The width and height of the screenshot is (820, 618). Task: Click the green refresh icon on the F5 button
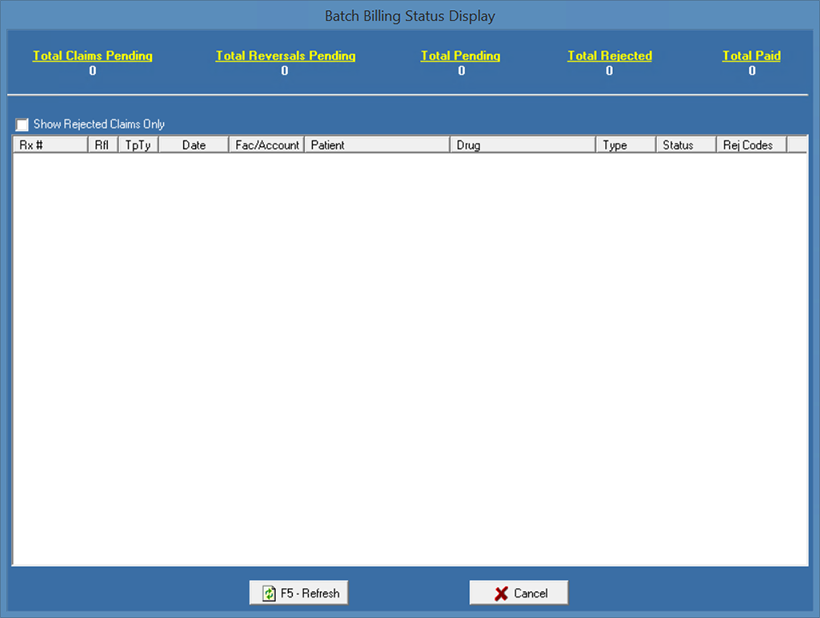(268, 593)
